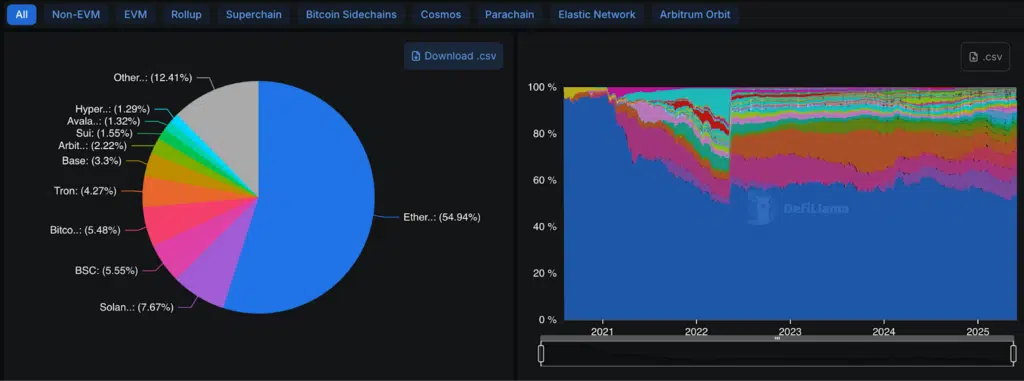Click the 2024 x-axis label
Image resolution: width=1024 pixels, height=381 pixels.
(x=884, y=331)
